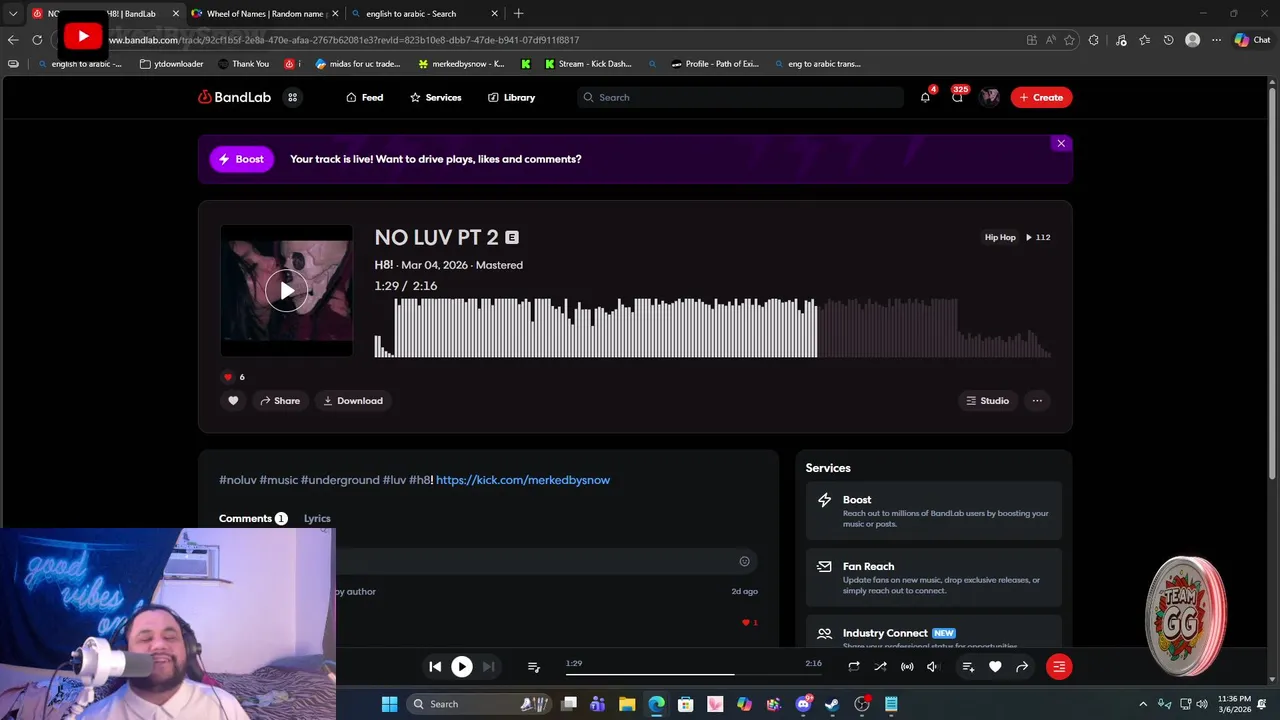Switch to the Lyrics tab
1280x720 pixels.
click(317, 519)
